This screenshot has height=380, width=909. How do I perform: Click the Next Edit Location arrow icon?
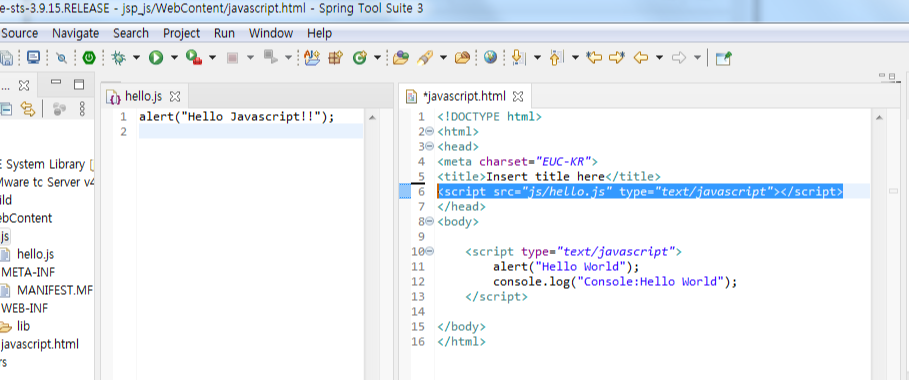point(617,57)
